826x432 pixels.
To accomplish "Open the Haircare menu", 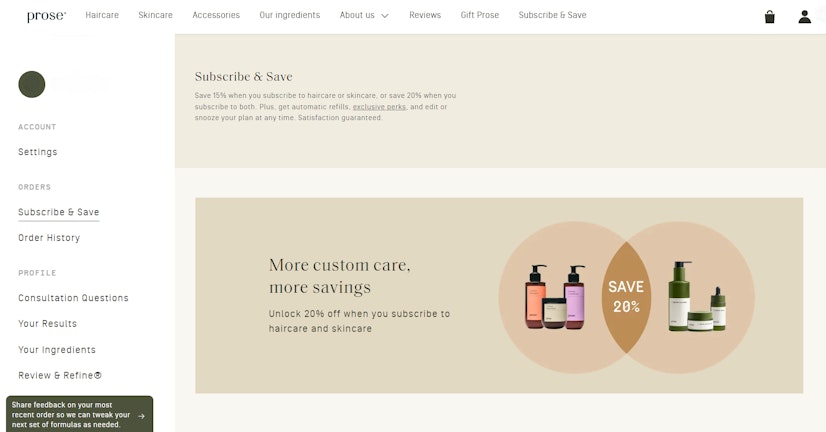I will tap(102, 15).
